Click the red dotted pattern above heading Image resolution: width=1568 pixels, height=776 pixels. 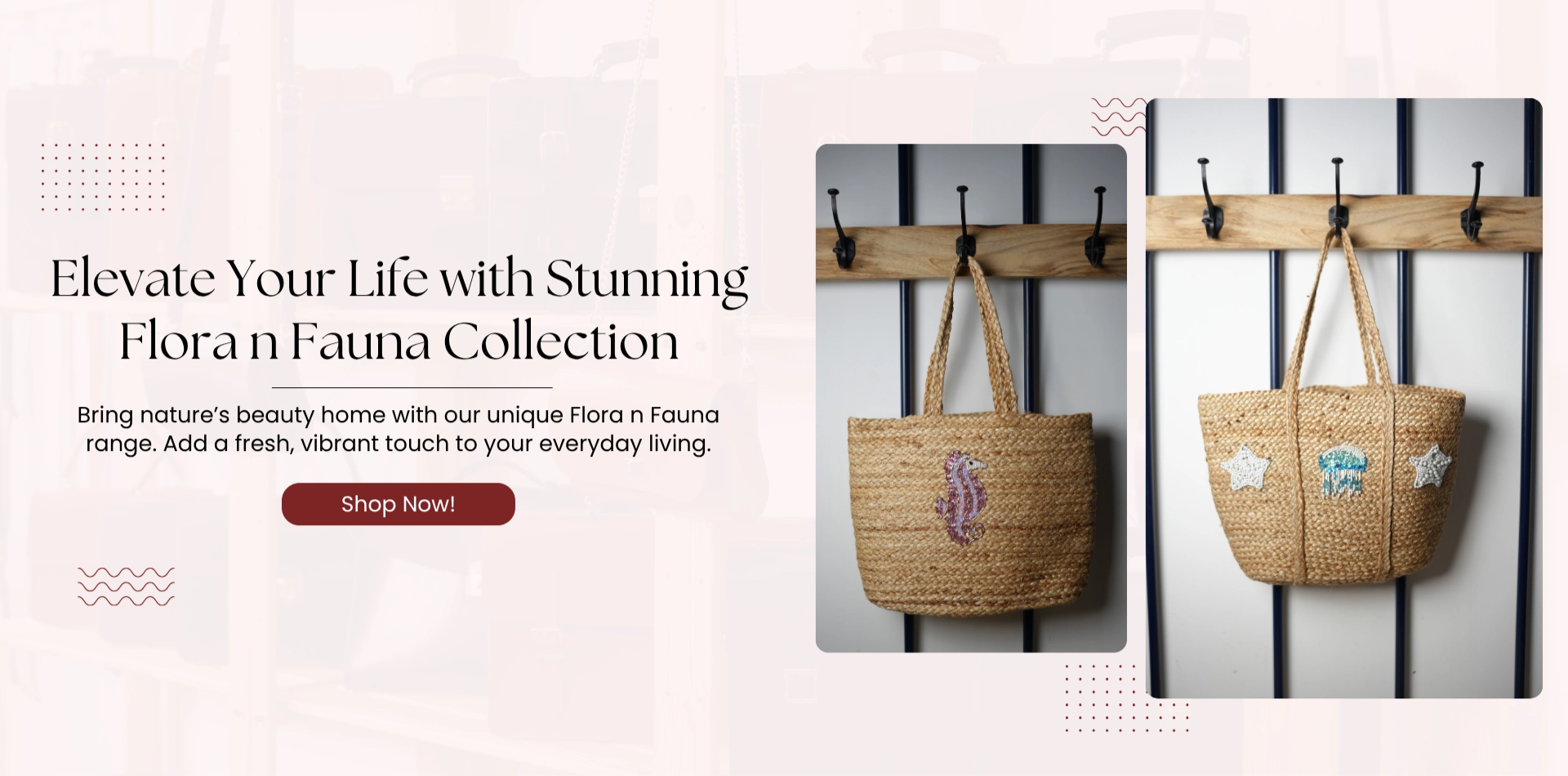[x=103, y=177]
